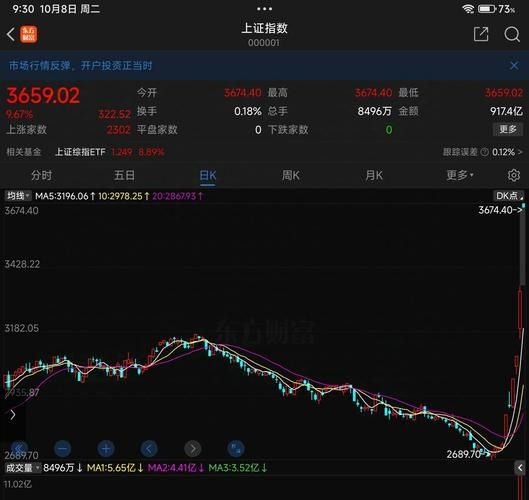Tap the 跟踪误差 info question icon
Viewport: 529px width, 500px height.
point(484,152)
